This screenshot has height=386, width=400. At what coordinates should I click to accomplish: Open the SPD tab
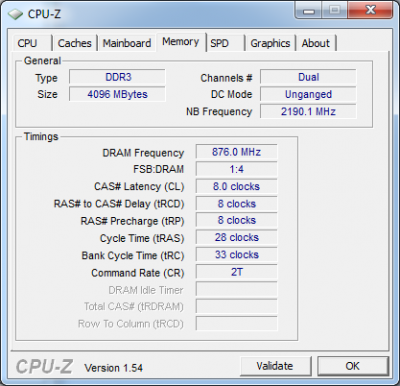tap(226, 43)
